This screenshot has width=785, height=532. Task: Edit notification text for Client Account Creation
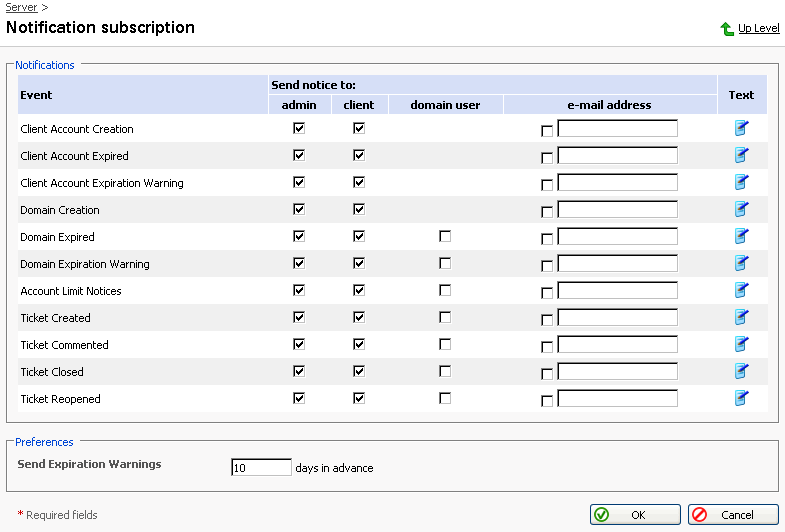pos(741,128)
